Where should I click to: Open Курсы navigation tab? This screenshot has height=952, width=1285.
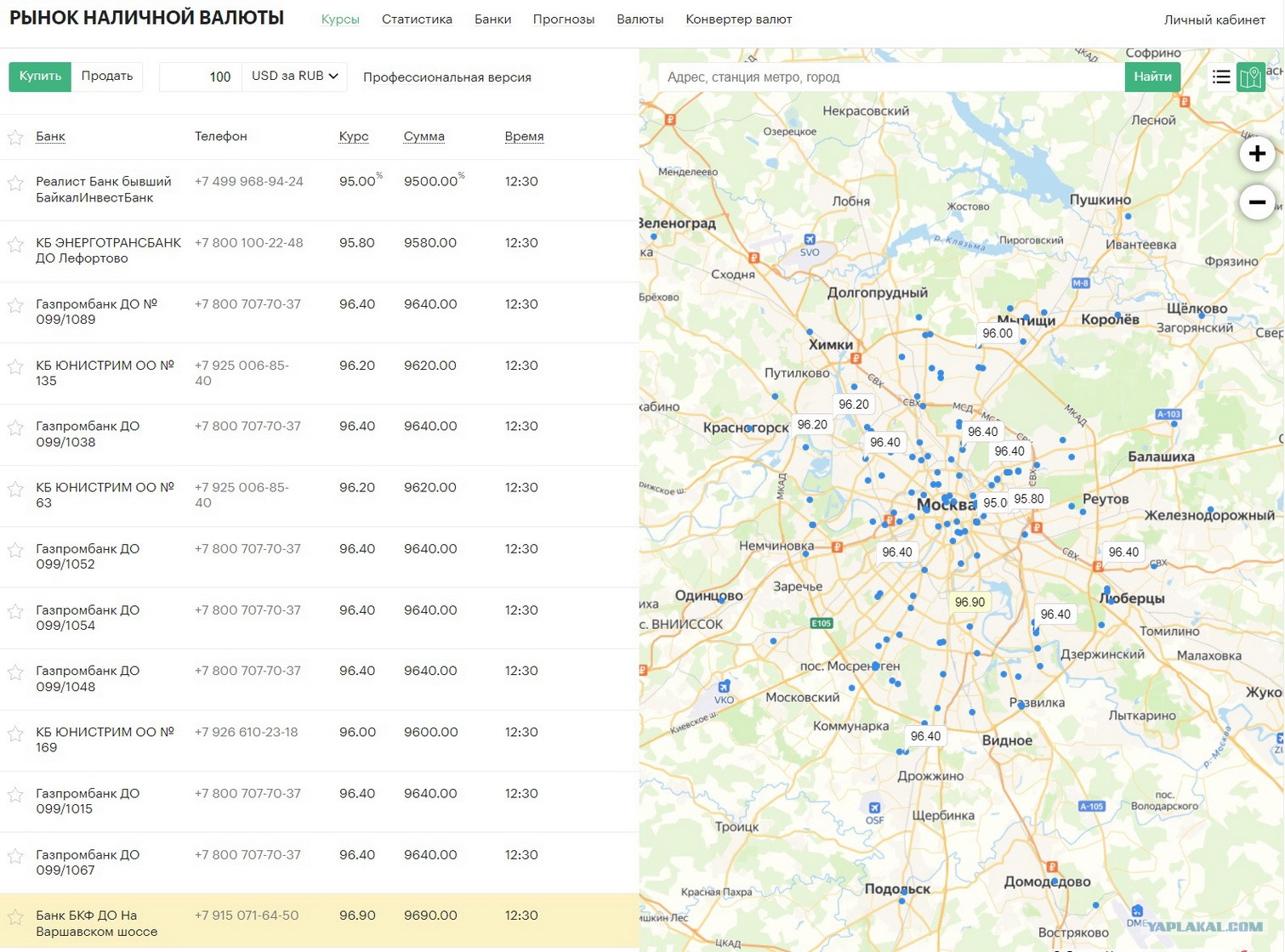click(x=340, y=20)
